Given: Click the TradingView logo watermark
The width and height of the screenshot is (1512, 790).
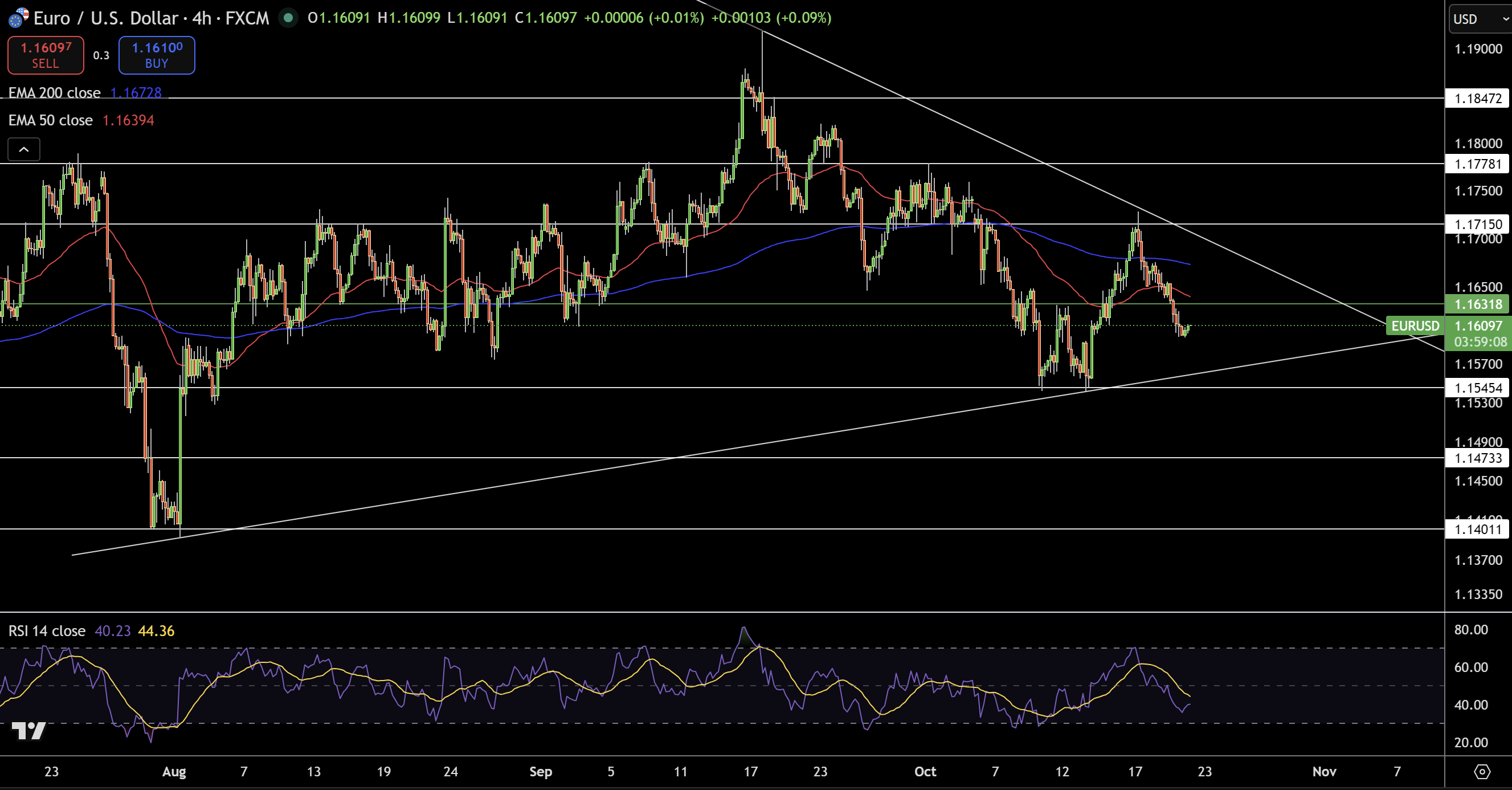Looking at the screenshot, I should 28,730.
